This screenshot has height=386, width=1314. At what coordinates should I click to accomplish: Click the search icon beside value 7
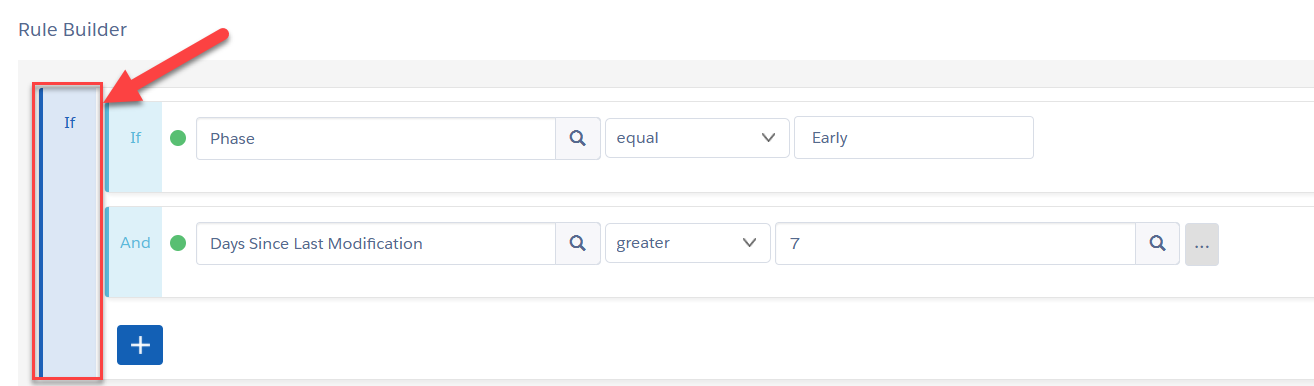point(1157,243)
